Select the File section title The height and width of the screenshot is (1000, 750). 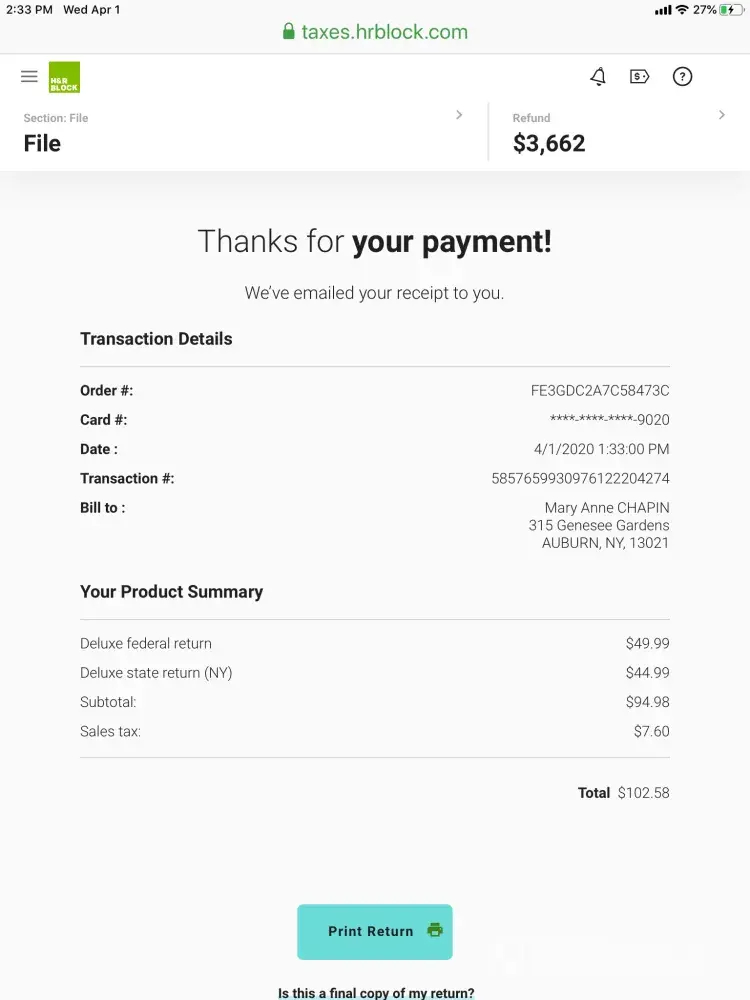42,143
